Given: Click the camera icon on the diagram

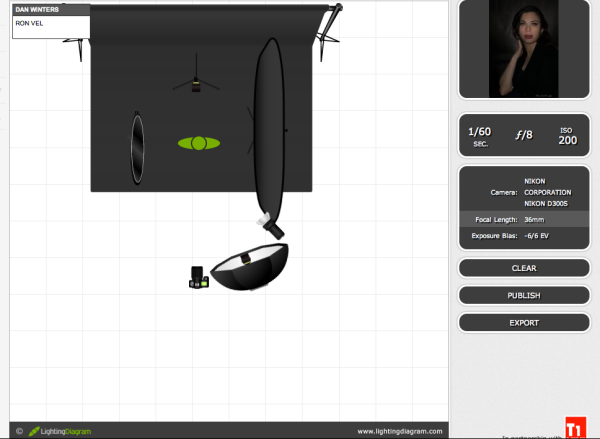Looking at the screenshot, I should 200,277.
